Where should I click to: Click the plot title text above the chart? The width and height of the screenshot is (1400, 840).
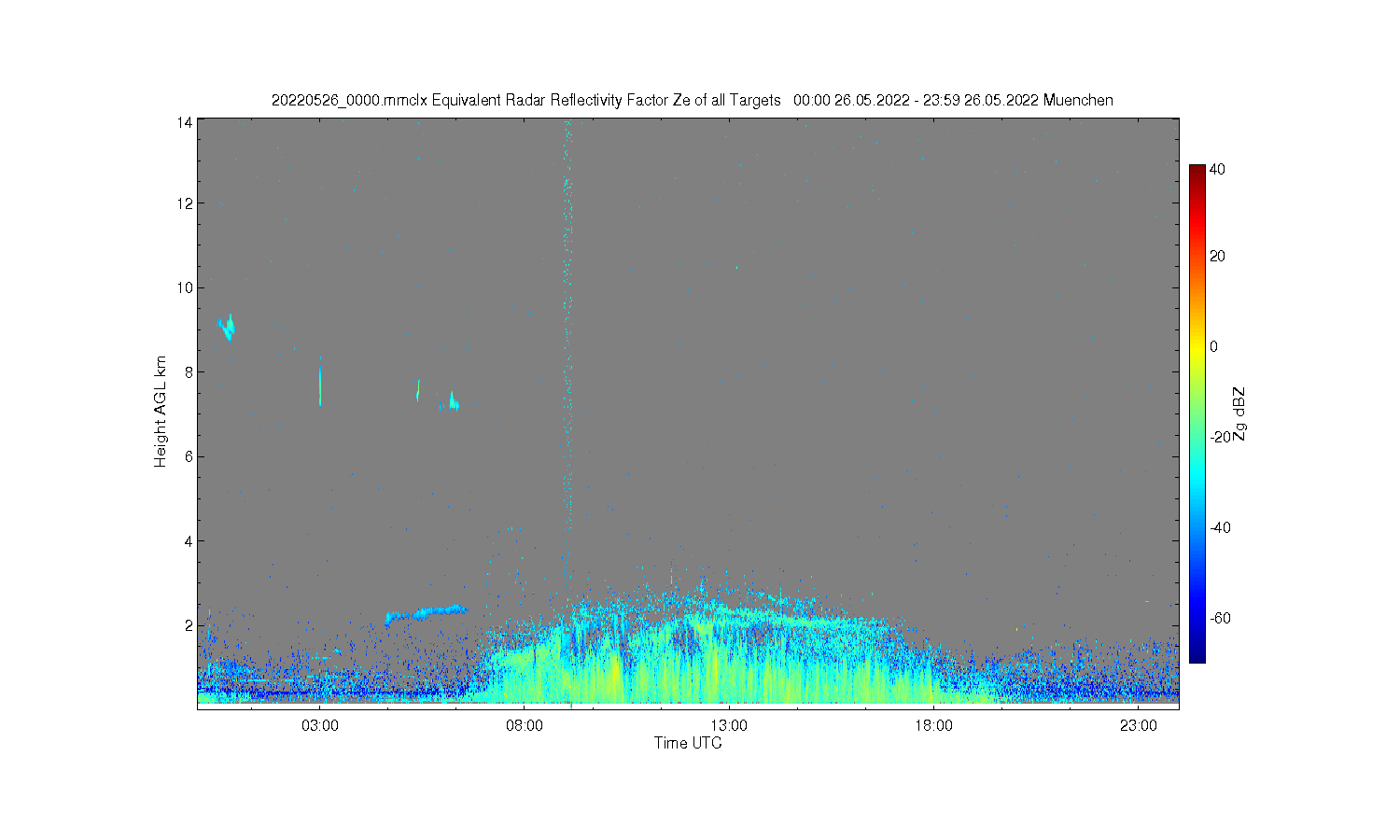692,100
